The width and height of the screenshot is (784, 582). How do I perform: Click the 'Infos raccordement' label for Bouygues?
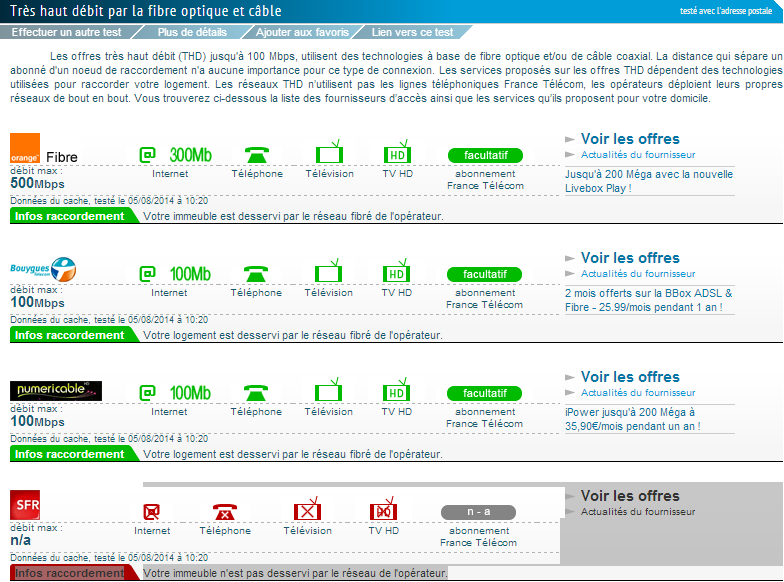tap(69, 335)
